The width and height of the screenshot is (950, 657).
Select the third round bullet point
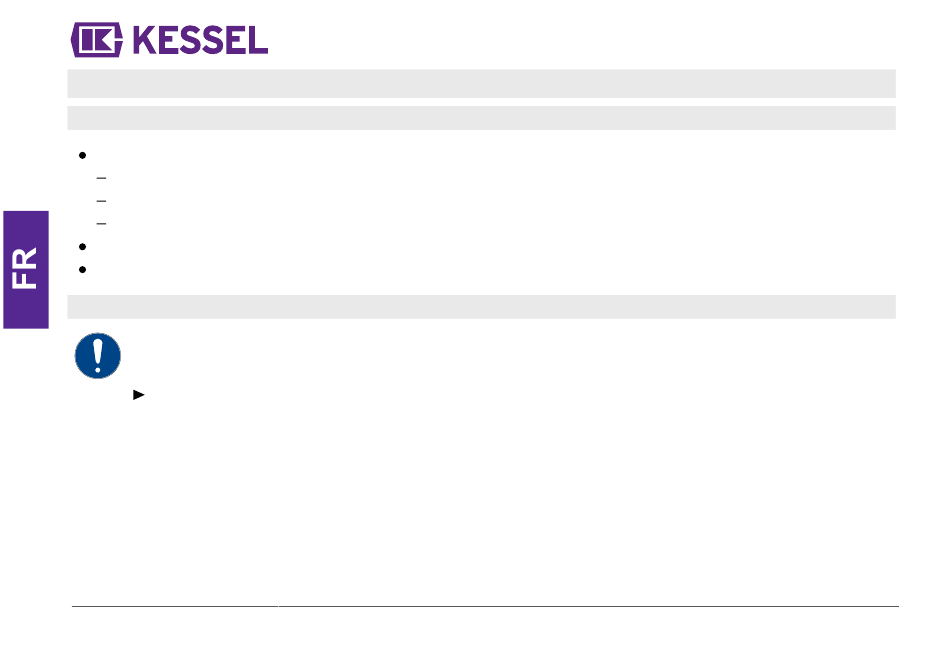pos(82,270)
